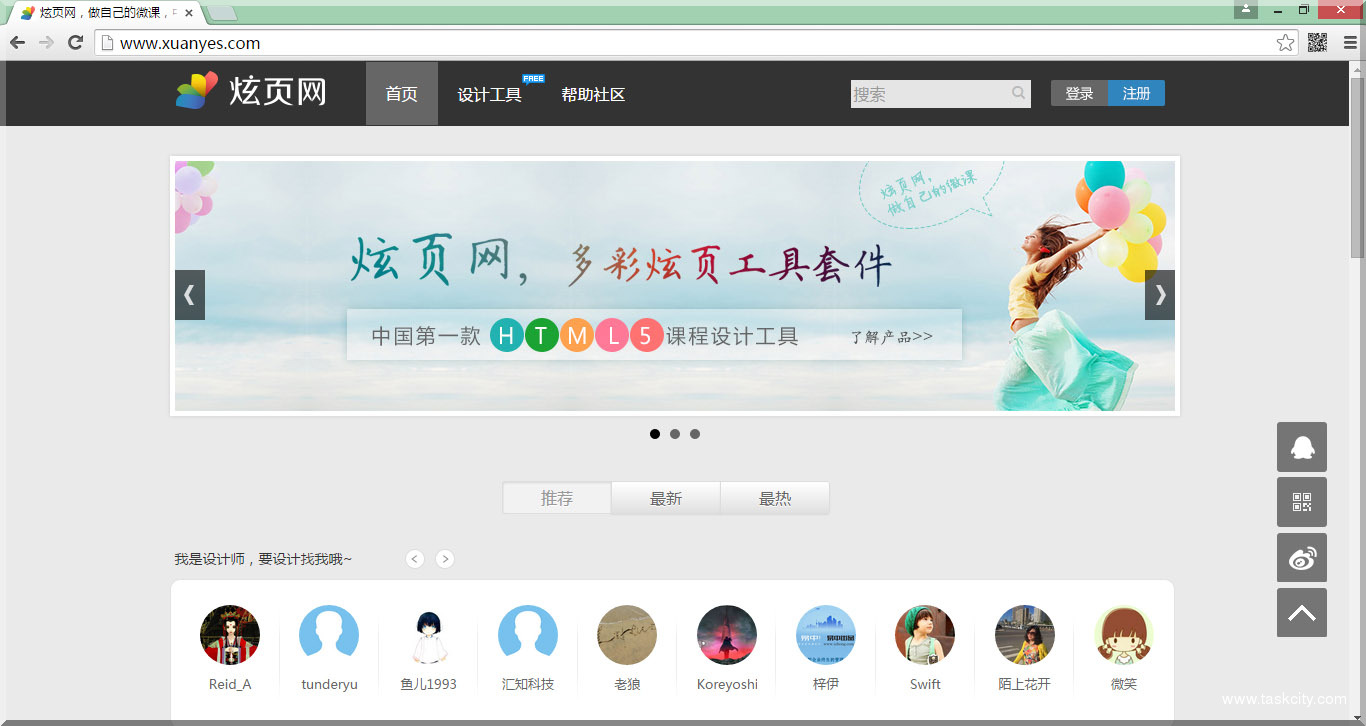Click the search magnifier icon
The width and height of the screenshot is (1366, 726).
(1018, 94)
